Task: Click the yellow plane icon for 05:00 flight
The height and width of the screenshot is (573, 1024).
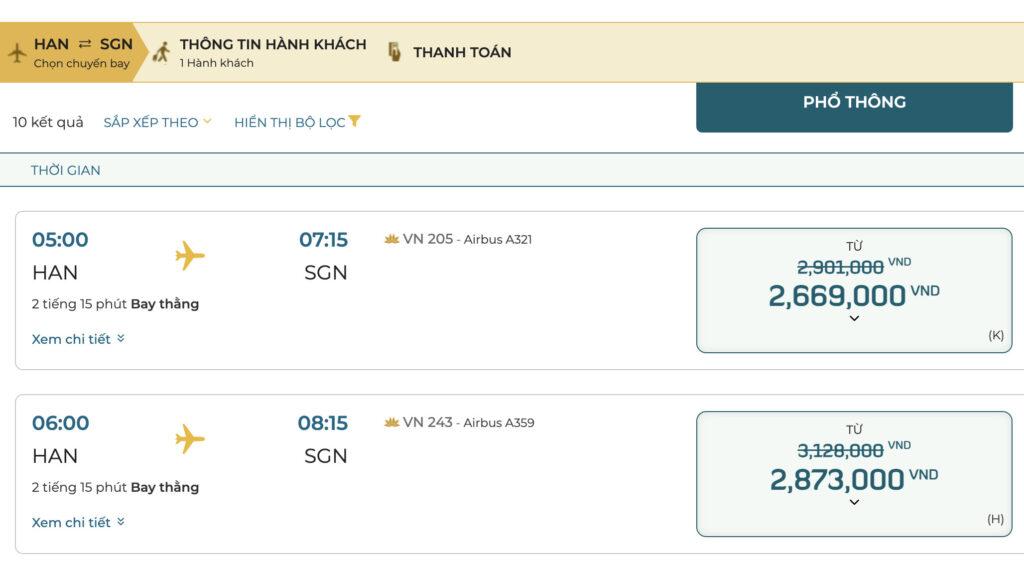Action: click(x=190, y=255)
